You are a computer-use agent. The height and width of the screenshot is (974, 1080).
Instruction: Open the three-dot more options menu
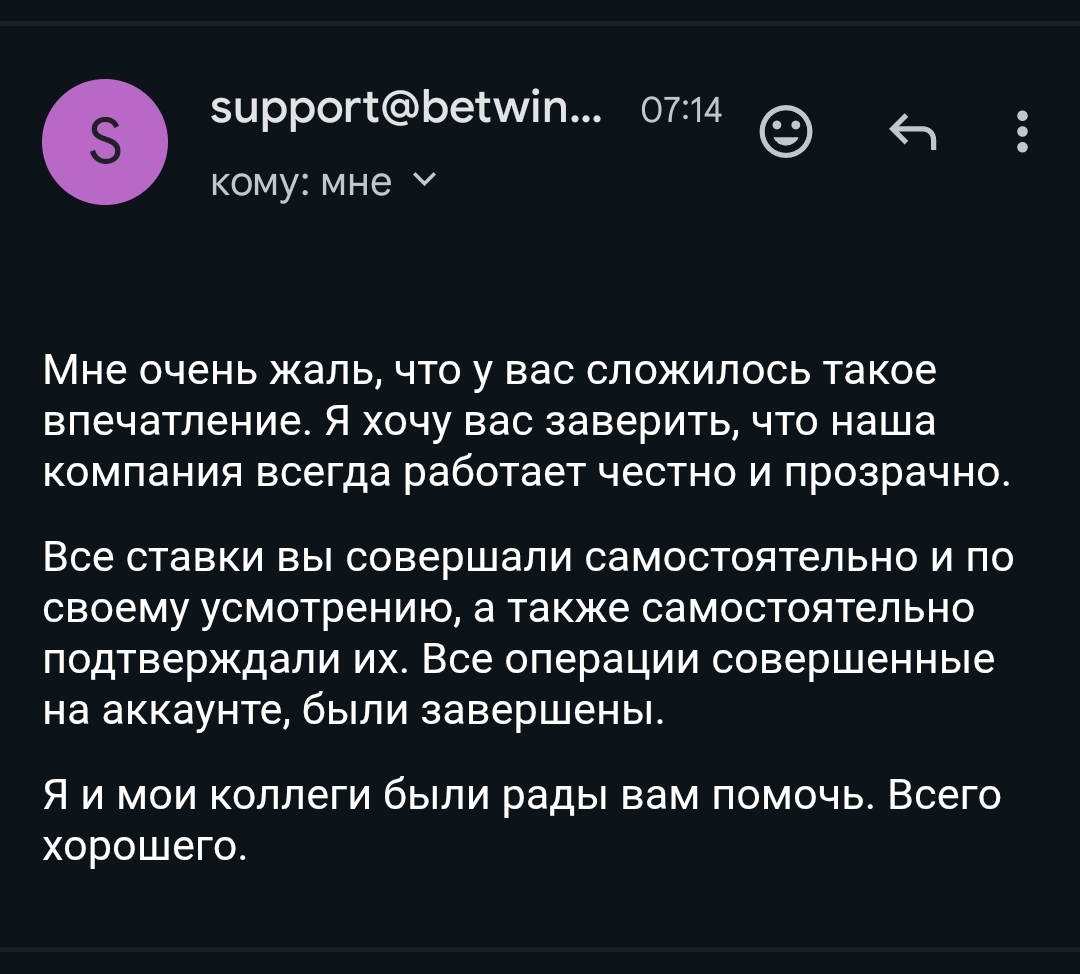[1021, 131]
